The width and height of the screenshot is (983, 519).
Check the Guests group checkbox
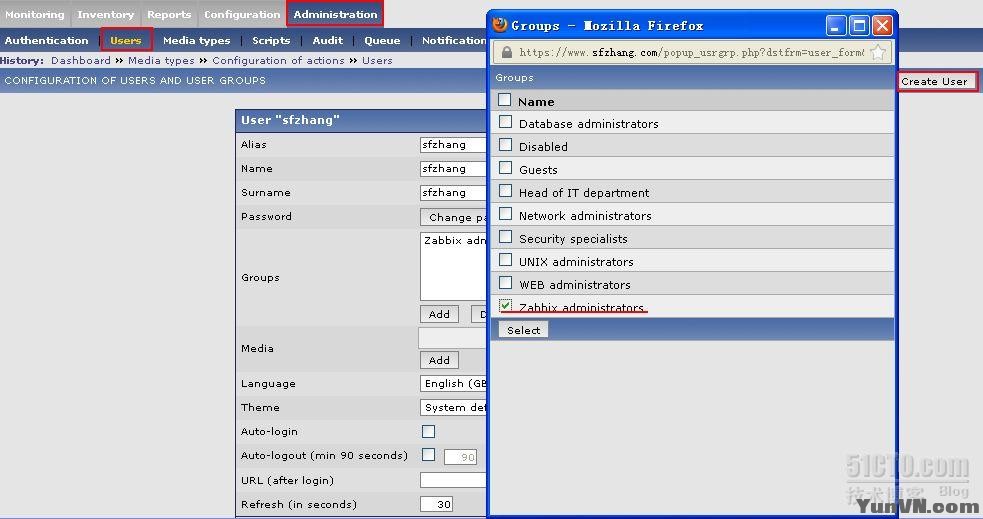(505, 167)
